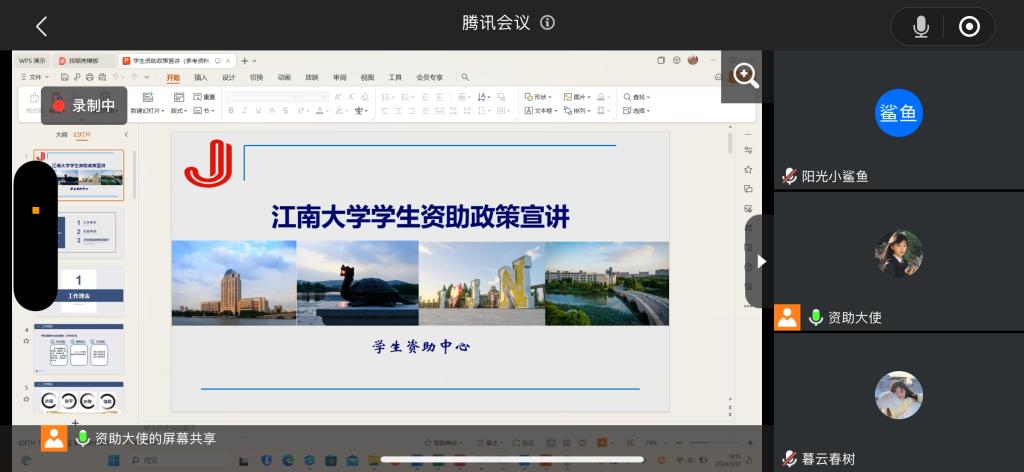Click 资助大使 participant's profile photo
Viewport: 1024px width, 472px height.
coord(898,253)
